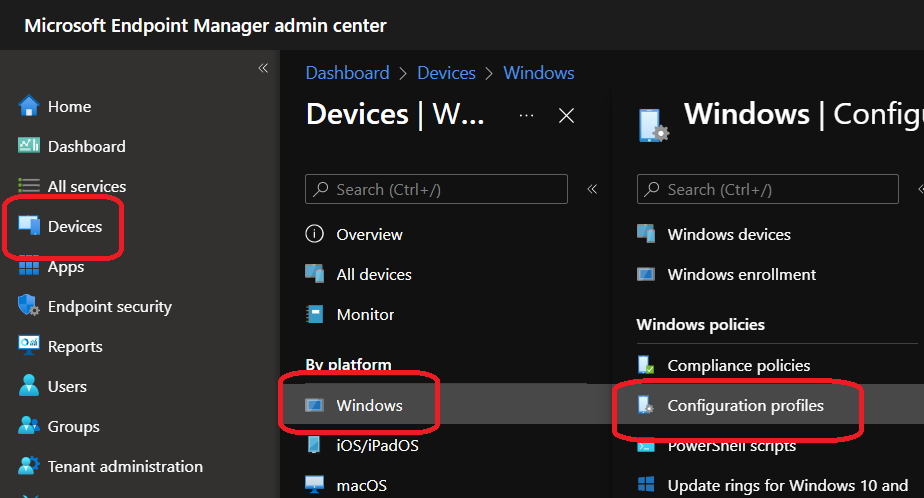Collapse the Devices blade menu
The width and height of the screenshot is (924, 498).
[x=592, y=189]
